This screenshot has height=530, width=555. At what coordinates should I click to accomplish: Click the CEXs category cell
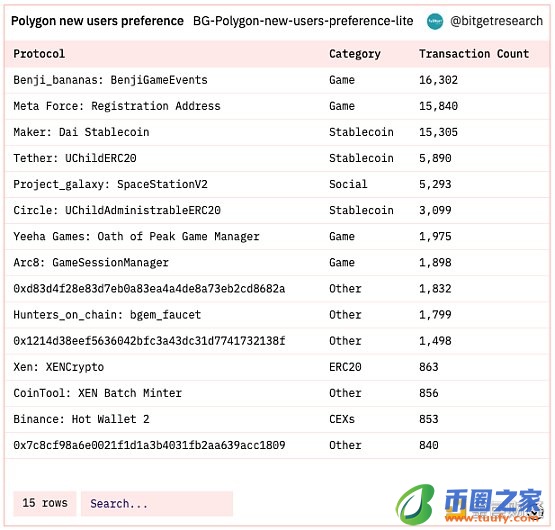pyautogui.click(x=342, y=419)
